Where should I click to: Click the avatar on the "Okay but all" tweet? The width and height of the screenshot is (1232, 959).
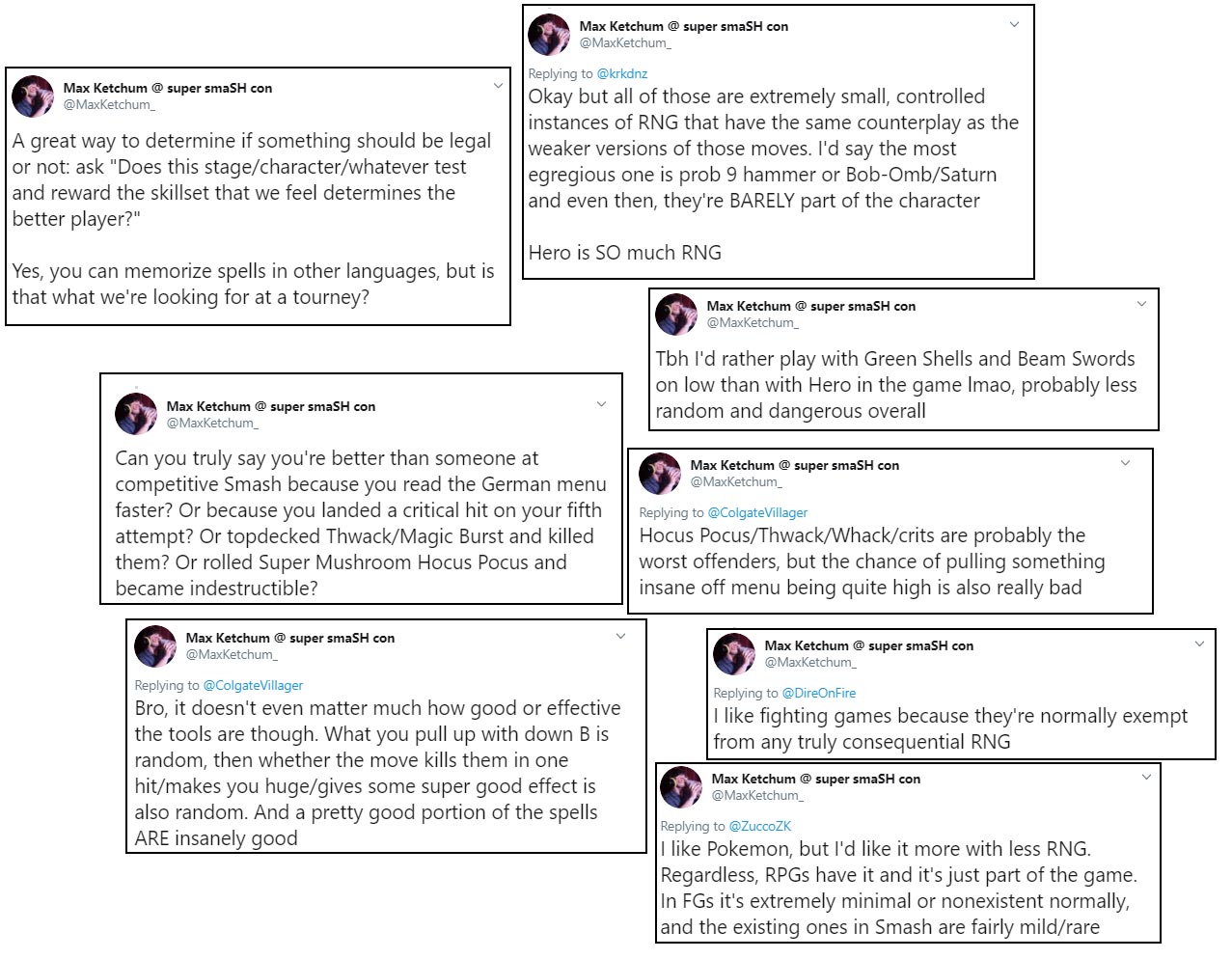(x=549, y=35)
